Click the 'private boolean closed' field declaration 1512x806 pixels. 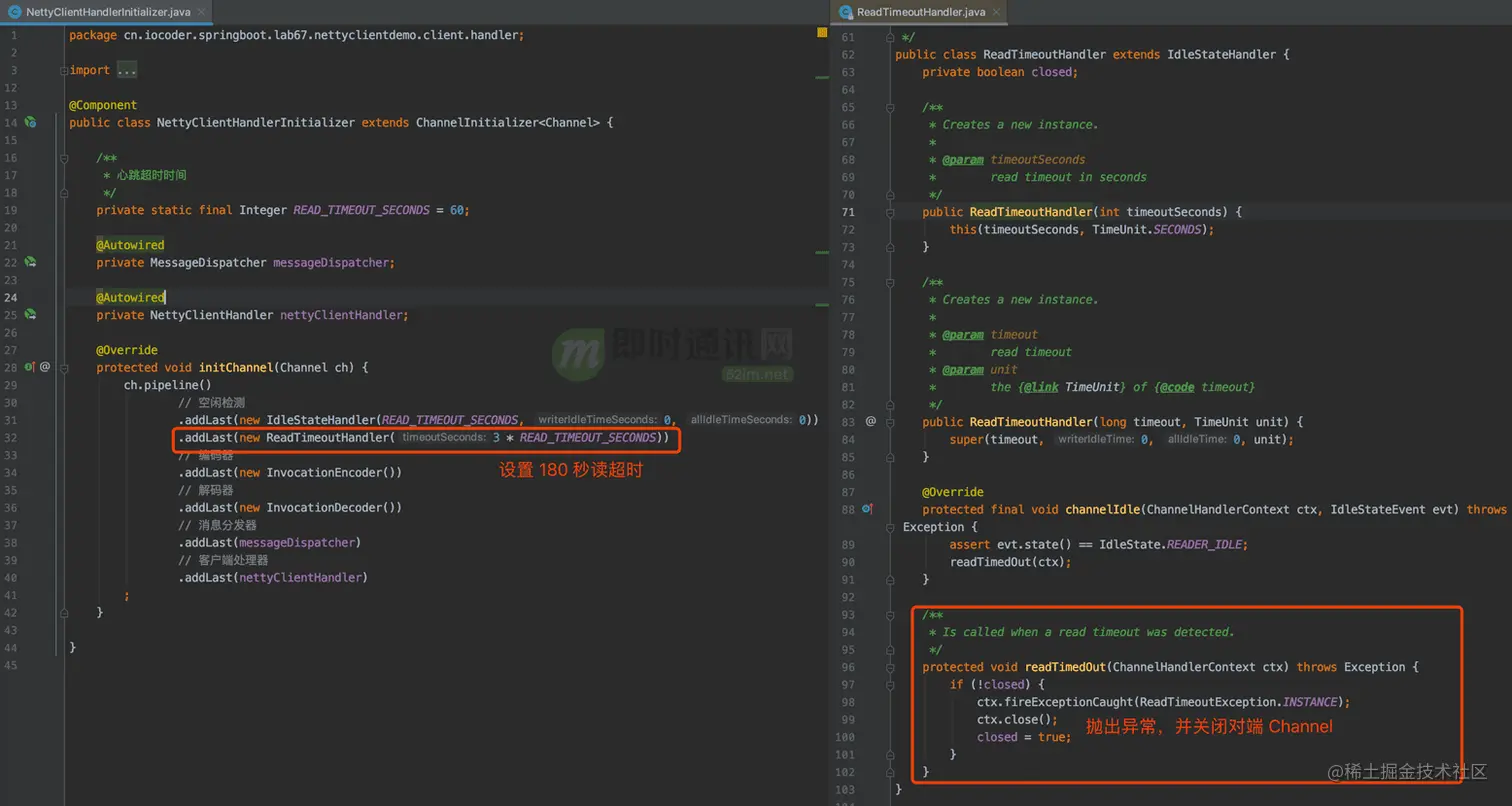click(1000, 72)
